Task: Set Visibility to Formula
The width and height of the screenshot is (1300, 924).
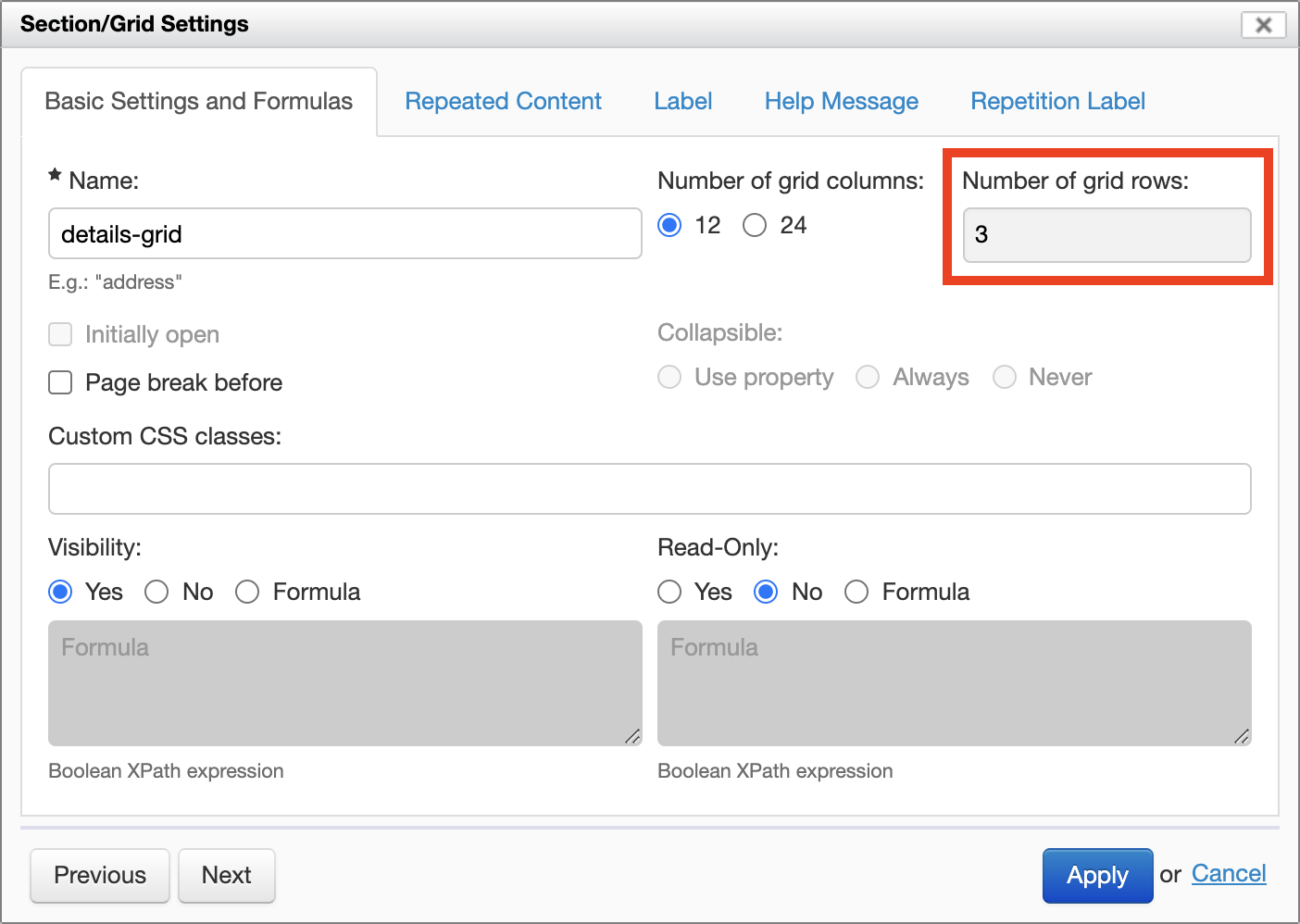Action: click(247, 592)
